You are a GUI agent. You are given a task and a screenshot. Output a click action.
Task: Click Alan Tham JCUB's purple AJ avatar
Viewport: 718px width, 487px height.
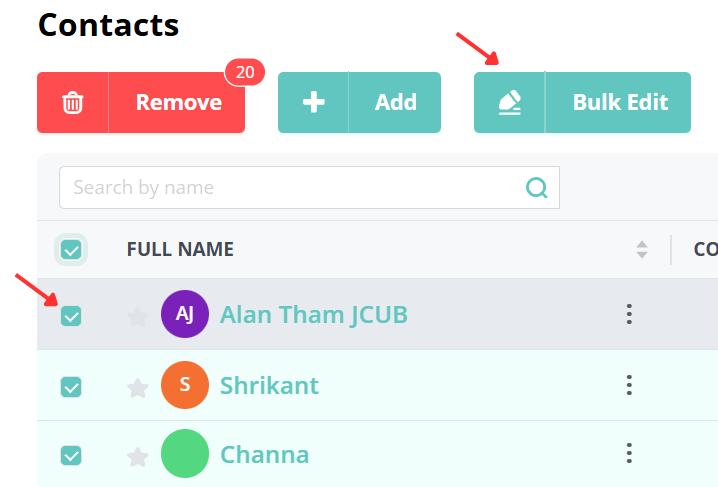click(185, 315)
